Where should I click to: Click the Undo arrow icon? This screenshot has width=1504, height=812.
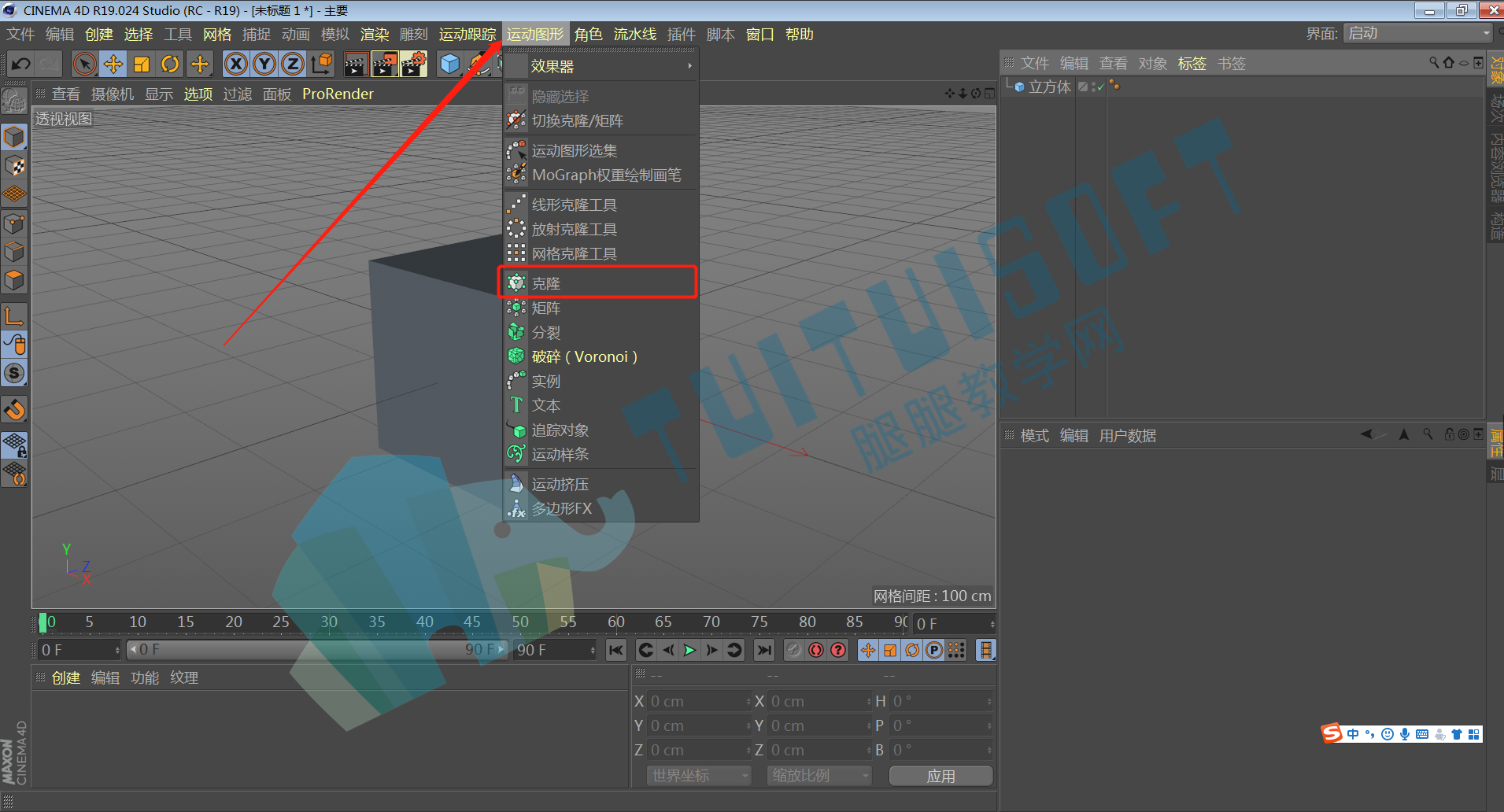click(x=21, y=64)
